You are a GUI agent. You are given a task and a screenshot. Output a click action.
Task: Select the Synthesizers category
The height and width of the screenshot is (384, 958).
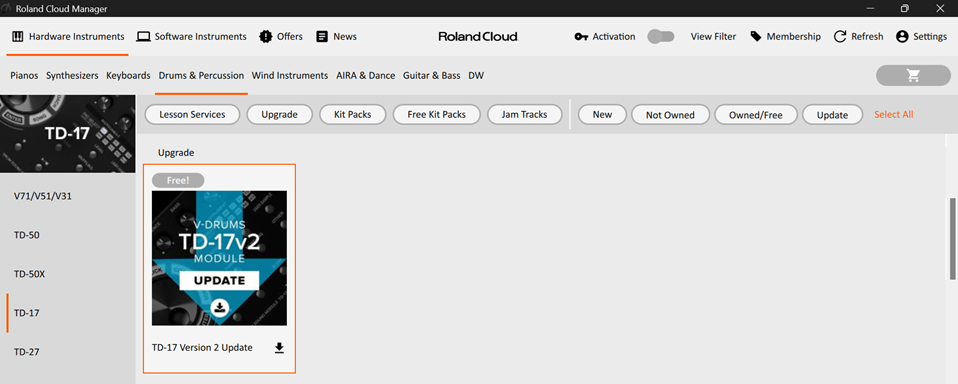(72, 76)
